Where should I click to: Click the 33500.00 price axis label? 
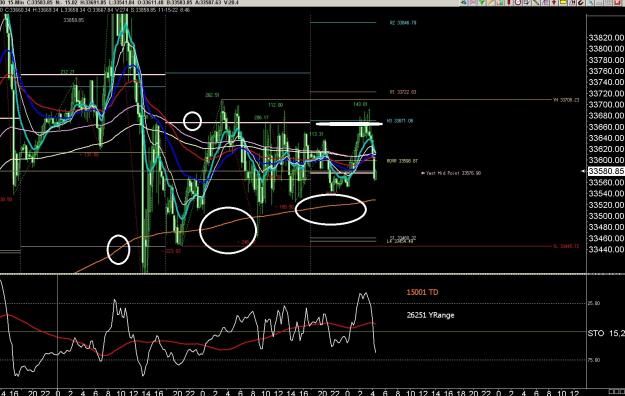pos(606,216)
